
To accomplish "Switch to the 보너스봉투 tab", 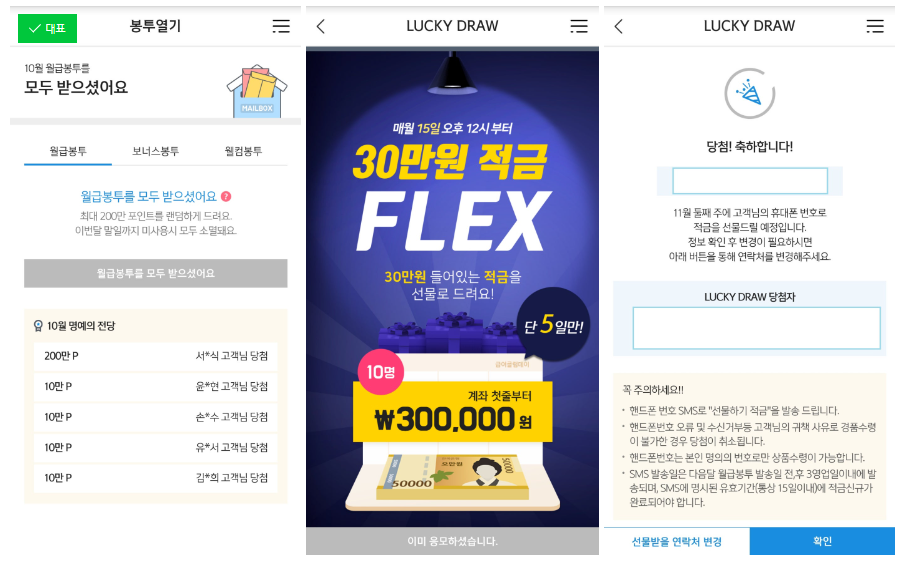I will click(155, 152).
